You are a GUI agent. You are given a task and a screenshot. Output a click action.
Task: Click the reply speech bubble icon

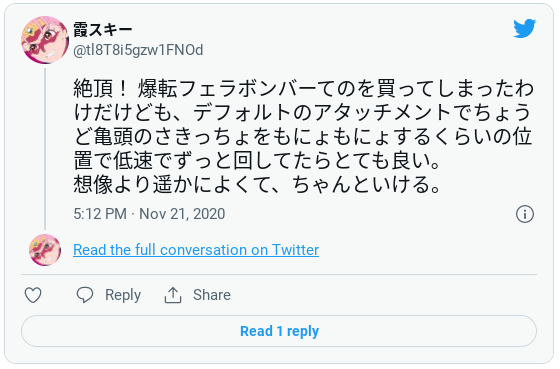pos(85,295)
